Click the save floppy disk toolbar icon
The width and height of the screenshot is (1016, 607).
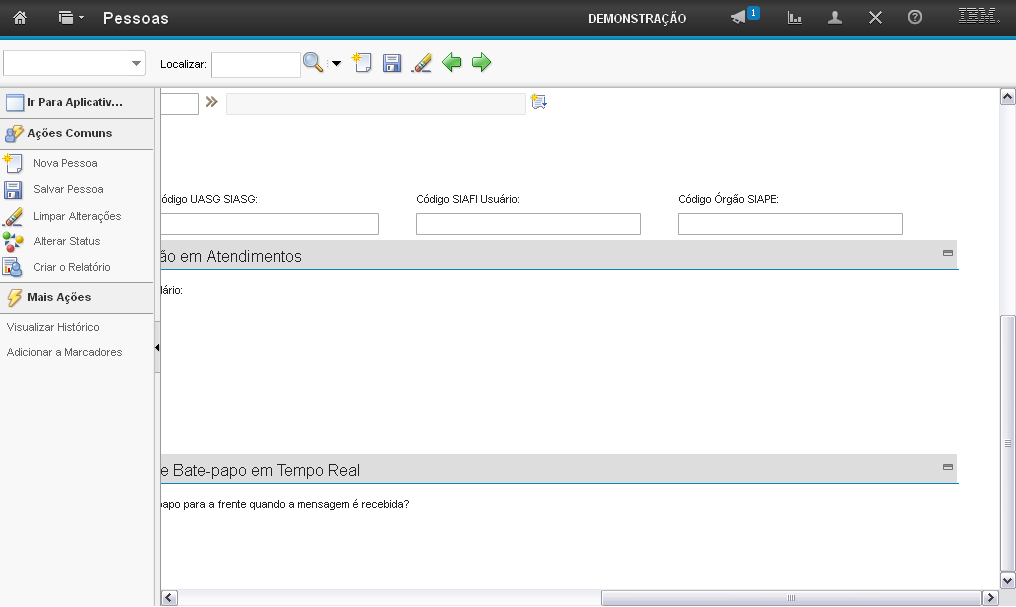[392, 64]
